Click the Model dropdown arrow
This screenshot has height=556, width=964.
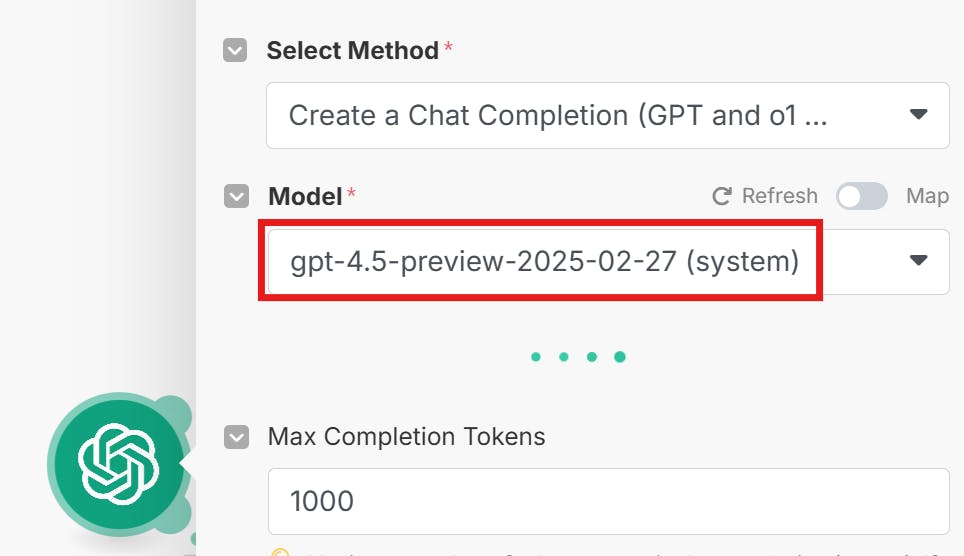point(918,261)
